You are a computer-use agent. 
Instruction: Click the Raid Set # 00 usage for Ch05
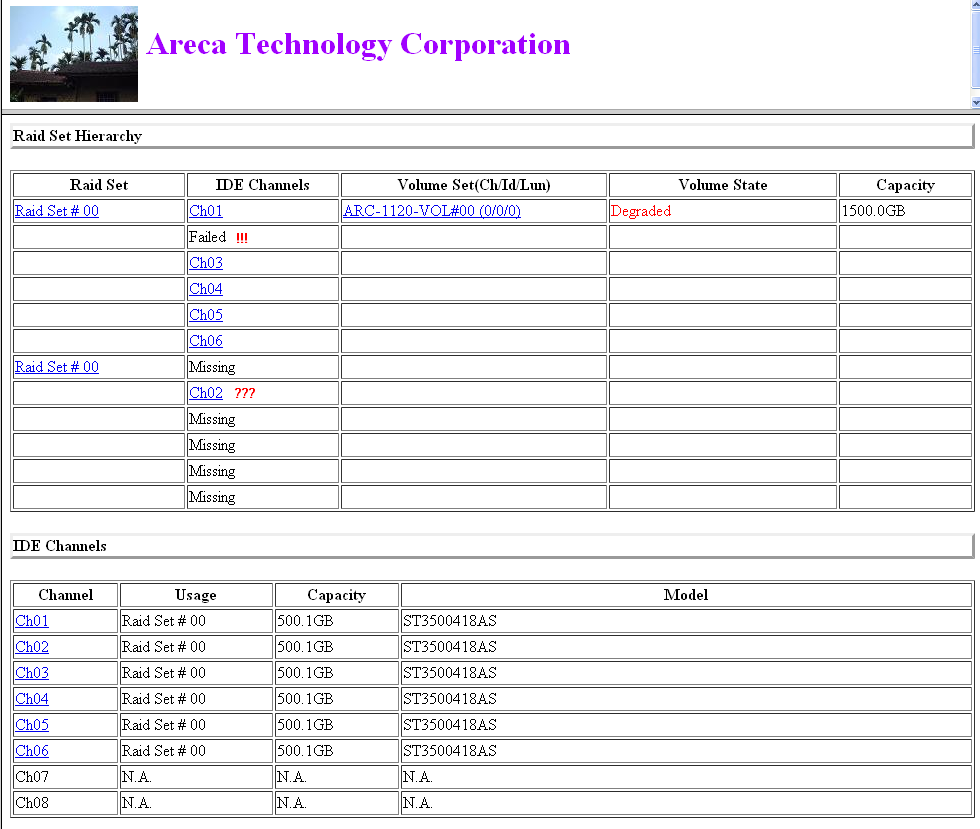coord(164,725)
